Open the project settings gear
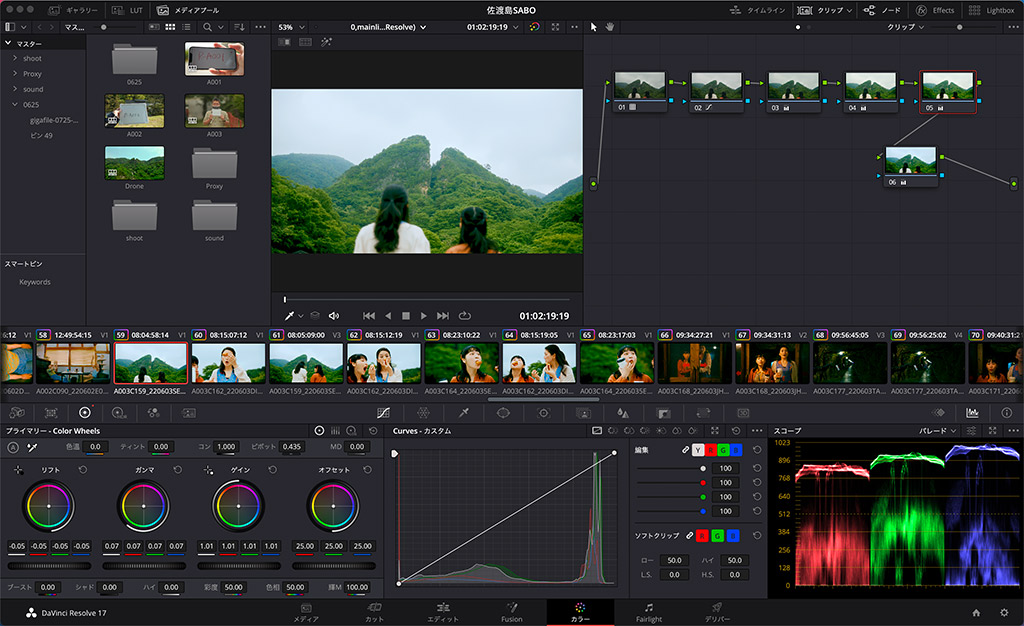Screen dimensions: 1024x626 point(1004,612)
